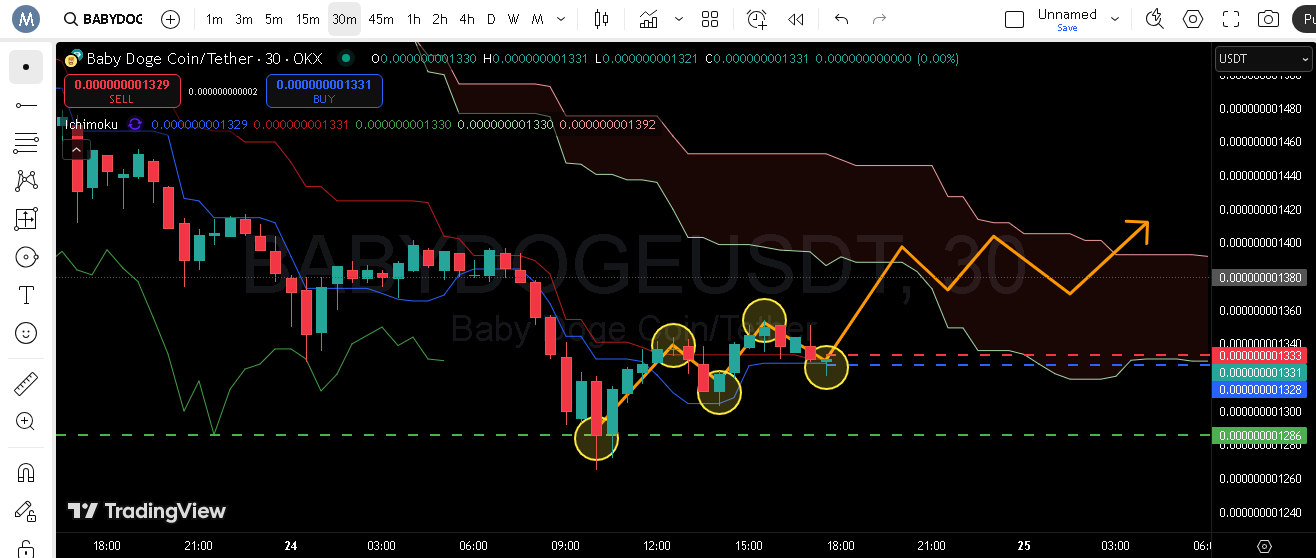Viewport: 1316px width, 558px height.
Task: Click the SELL 0.000000001329 button
Action: (x=122, y=91)
